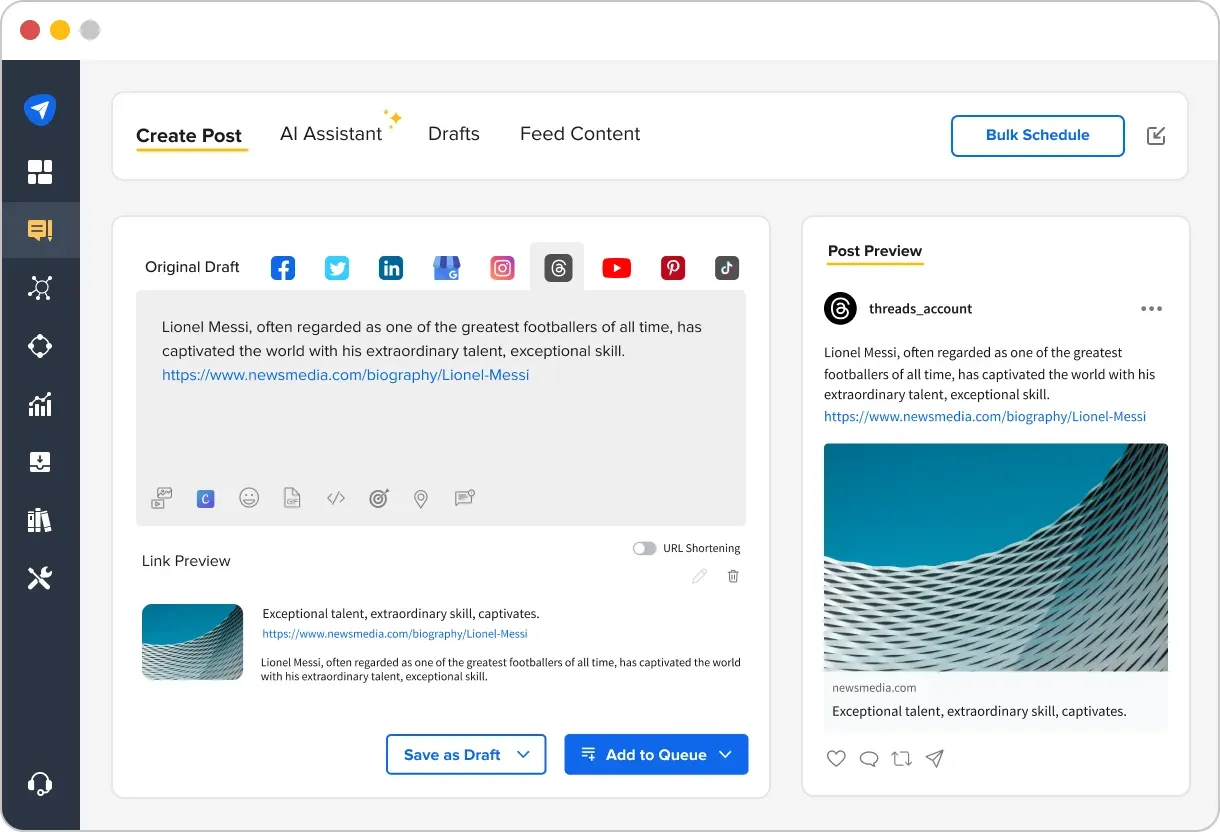Select the wrench tools icon in sidebar
This screenshot has height=832, width=1220.
click(41, 578)
